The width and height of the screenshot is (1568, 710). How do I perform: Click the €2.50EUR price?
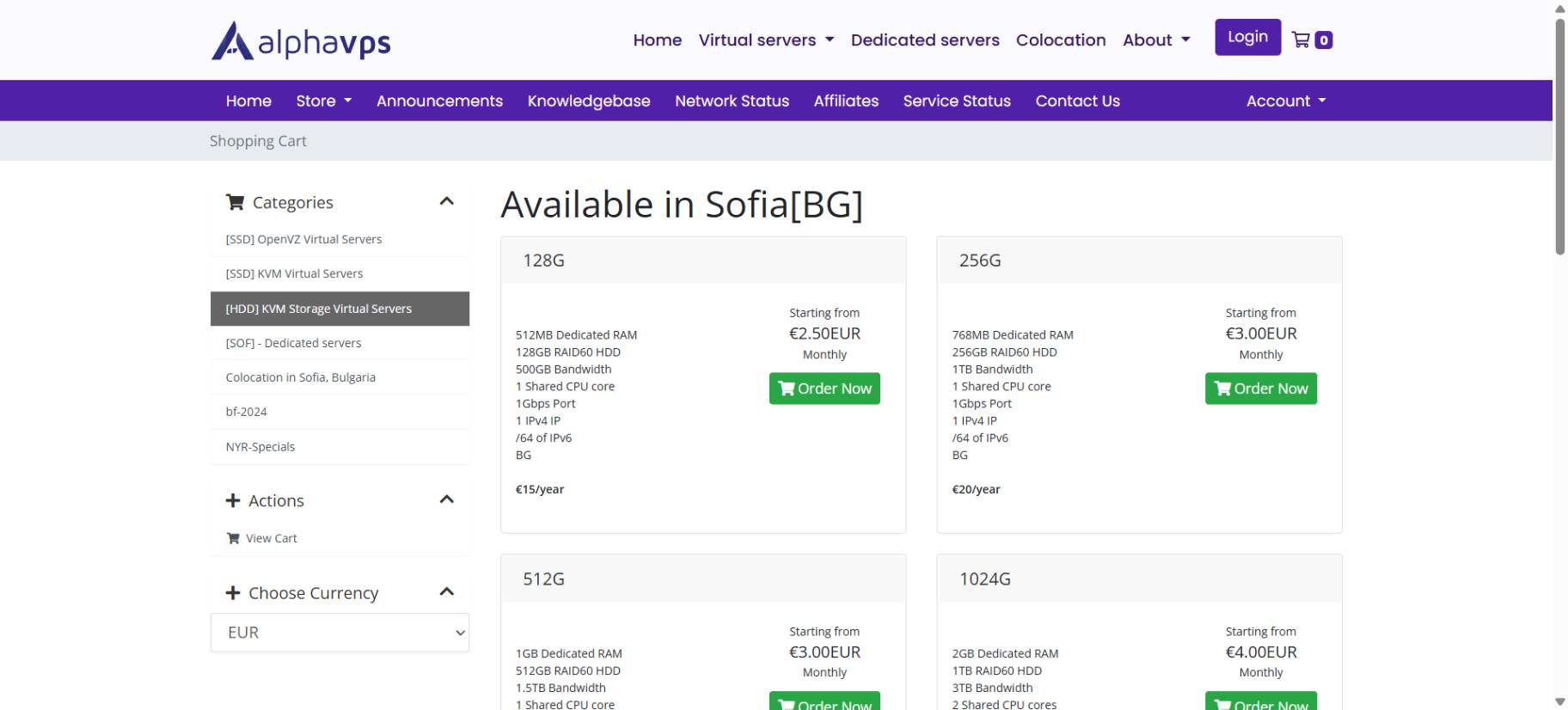point(824,334)
